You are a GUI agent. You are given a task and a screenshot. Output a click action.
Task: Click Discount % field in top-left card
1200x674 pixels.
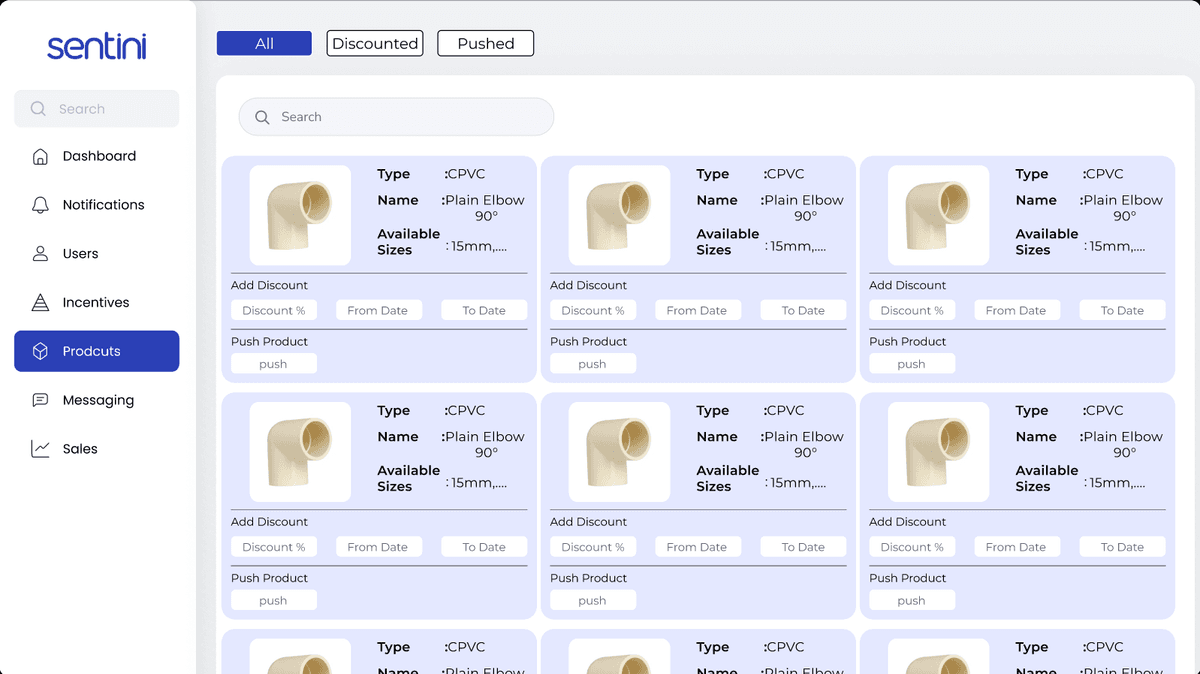(x=274, y=310)
